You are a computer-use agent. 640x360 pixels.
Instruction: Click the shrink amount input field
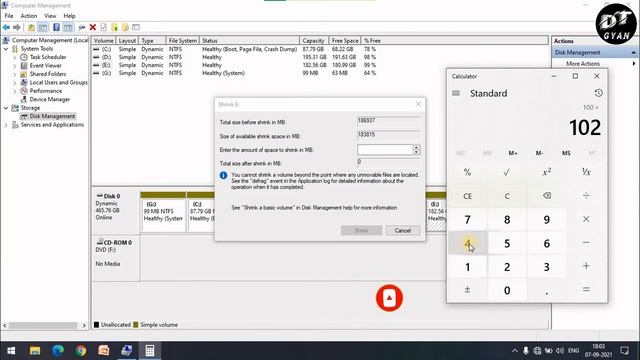pyautogui.click(x=384, y=150)
